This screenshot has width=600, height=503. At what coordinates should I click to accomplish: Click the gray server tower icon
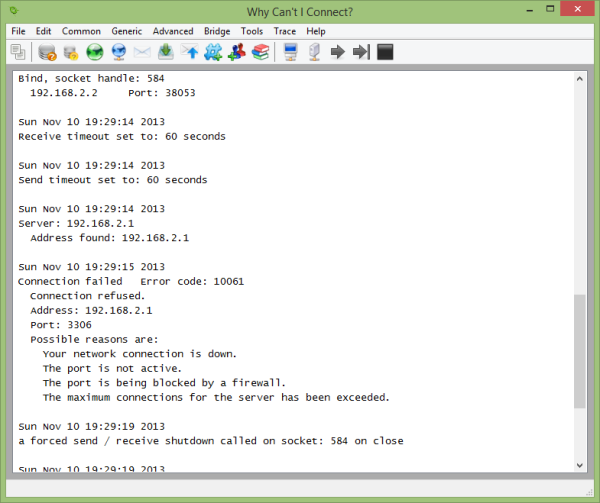314,52
